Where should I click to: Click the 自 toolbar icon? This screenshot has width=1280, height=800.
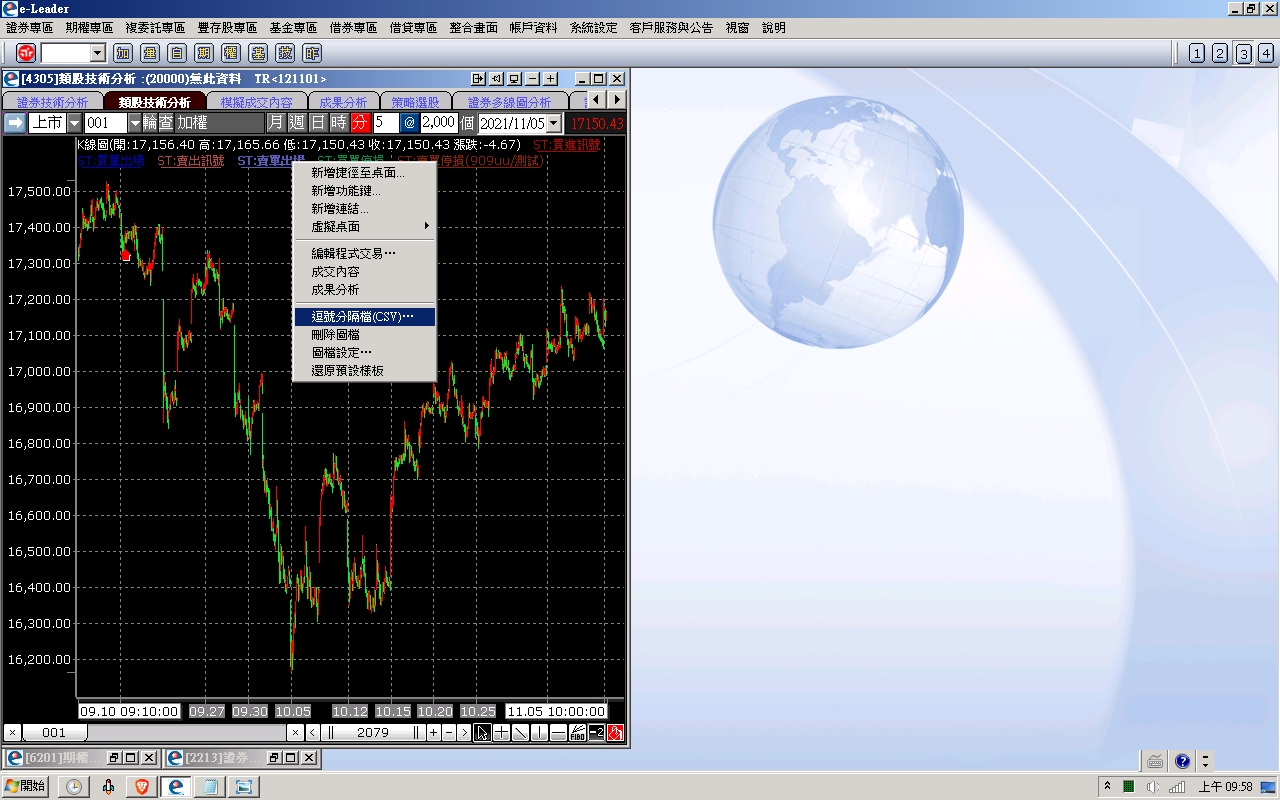point(178,53)
